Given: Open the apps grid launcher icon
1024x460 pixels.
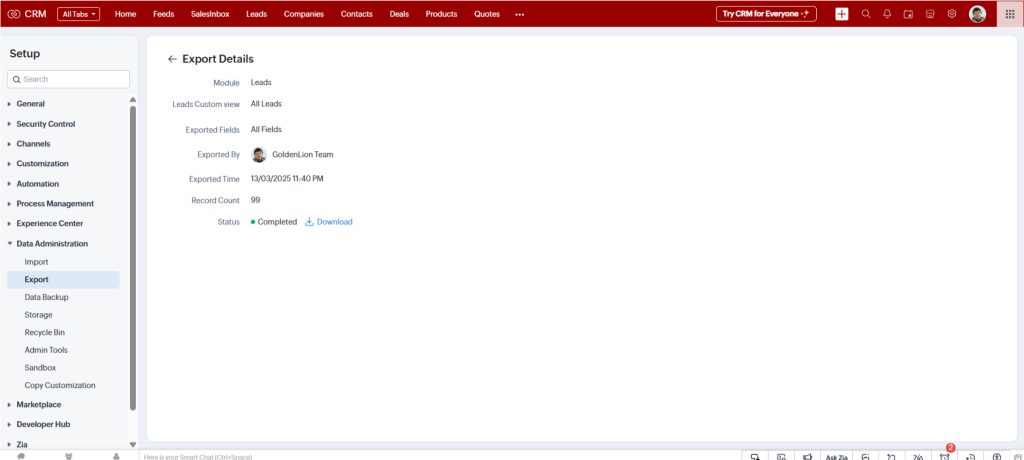Looking at the screenshot, I should [x=1010, y=14].
